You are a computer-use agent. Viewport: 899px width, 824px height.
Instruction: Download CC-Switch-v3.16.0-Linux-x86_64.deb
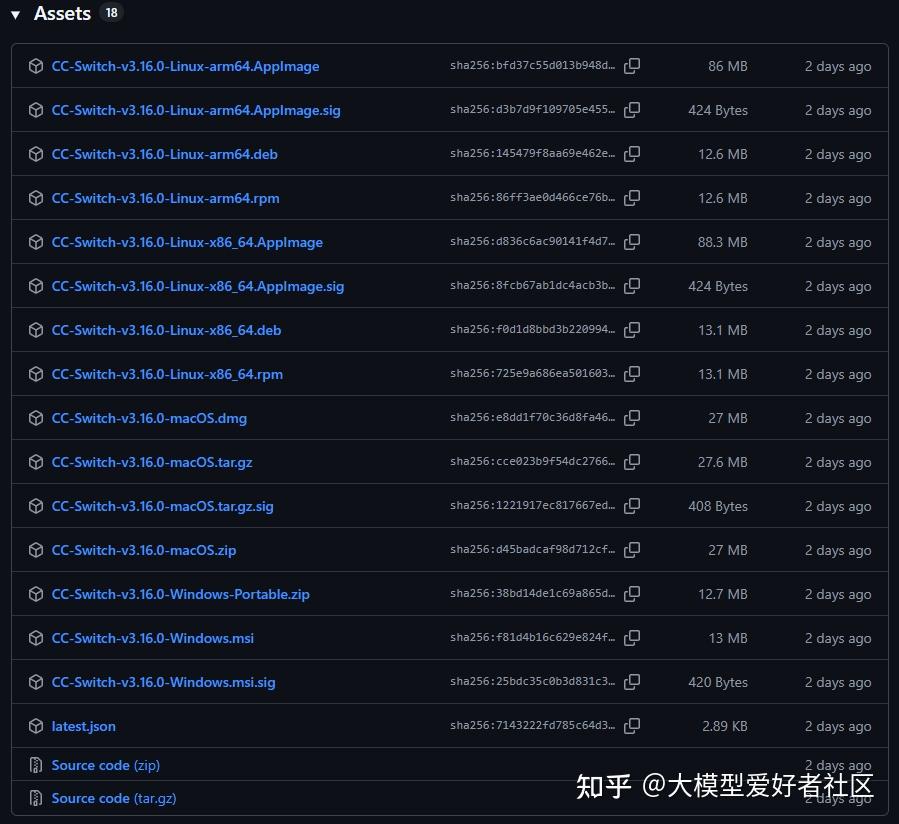(166, 330)
